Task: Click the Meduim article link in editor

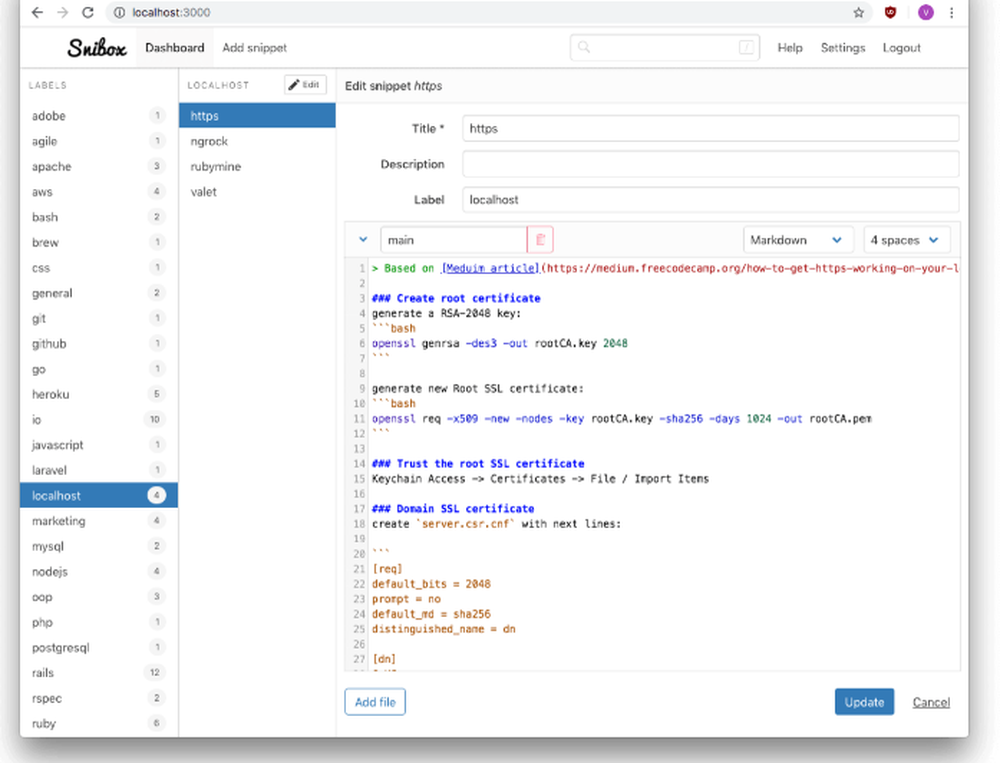Action: point(490,268)
